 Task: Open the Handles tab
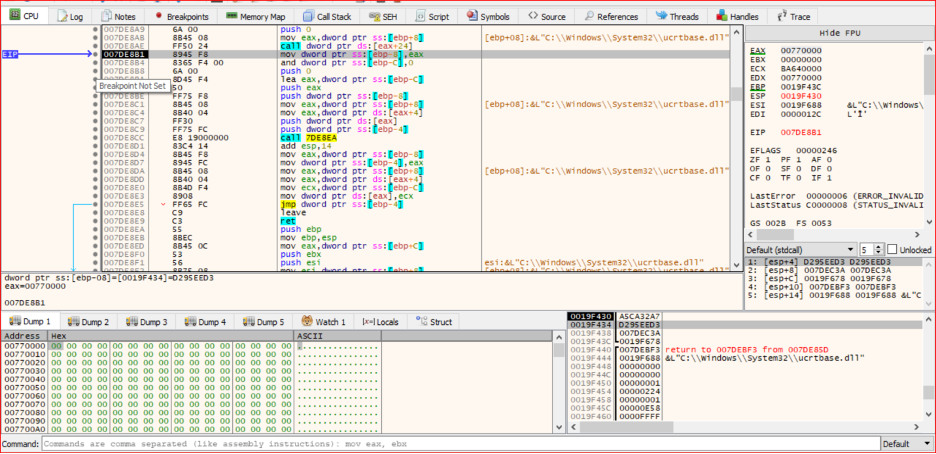[x=737, y=17]
